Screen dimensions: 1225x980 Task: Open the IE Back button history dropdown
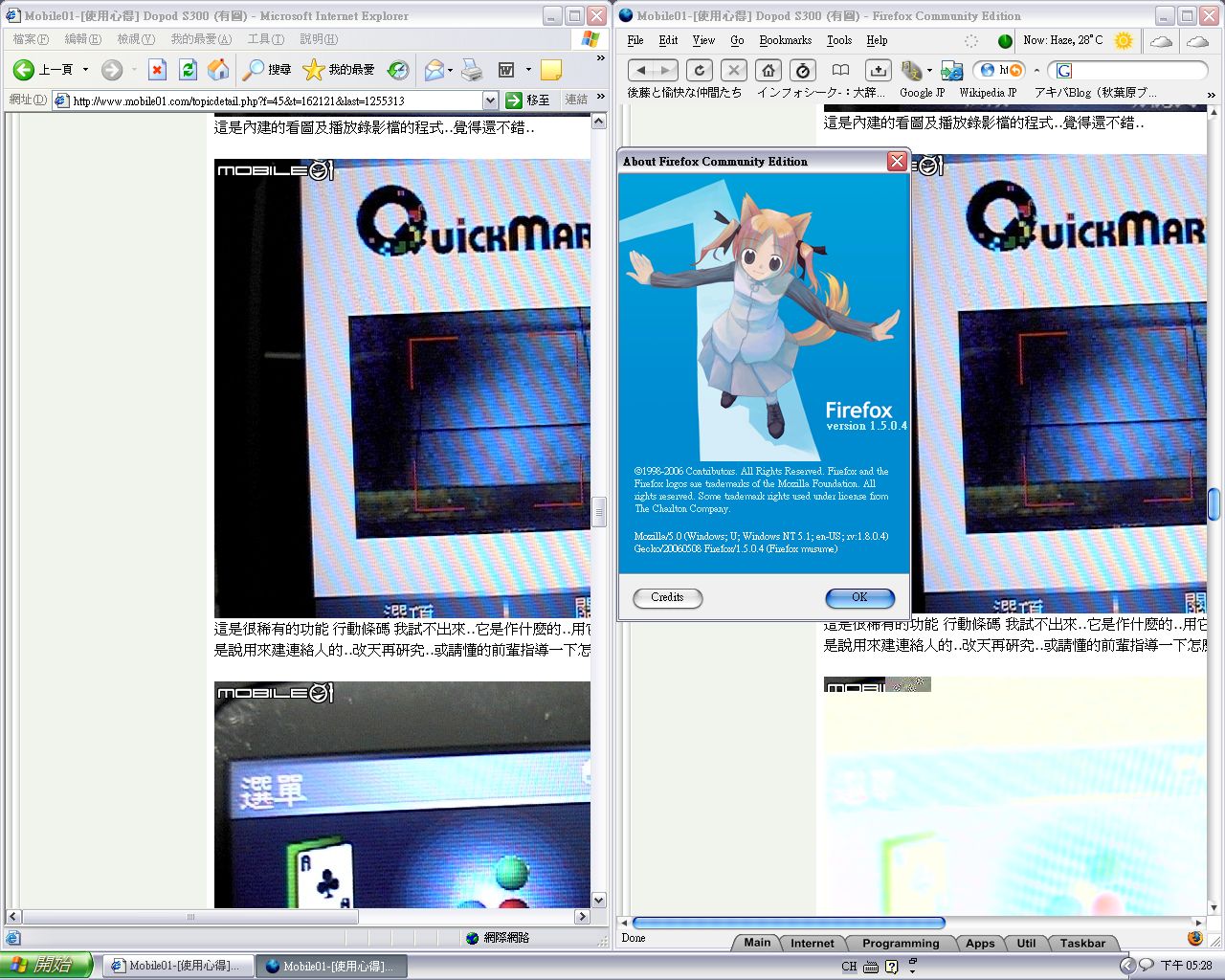click(85, 70)
